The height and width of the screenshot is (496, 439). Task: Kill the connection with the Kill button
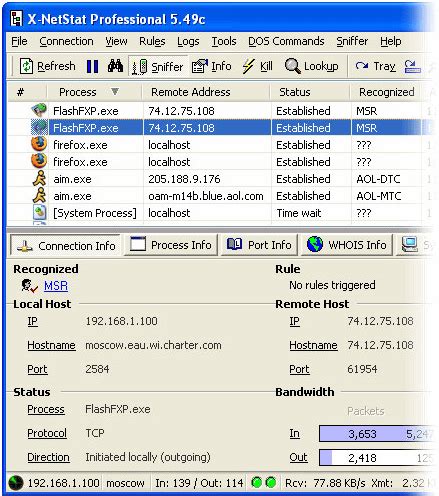click(x=258, y=66)
